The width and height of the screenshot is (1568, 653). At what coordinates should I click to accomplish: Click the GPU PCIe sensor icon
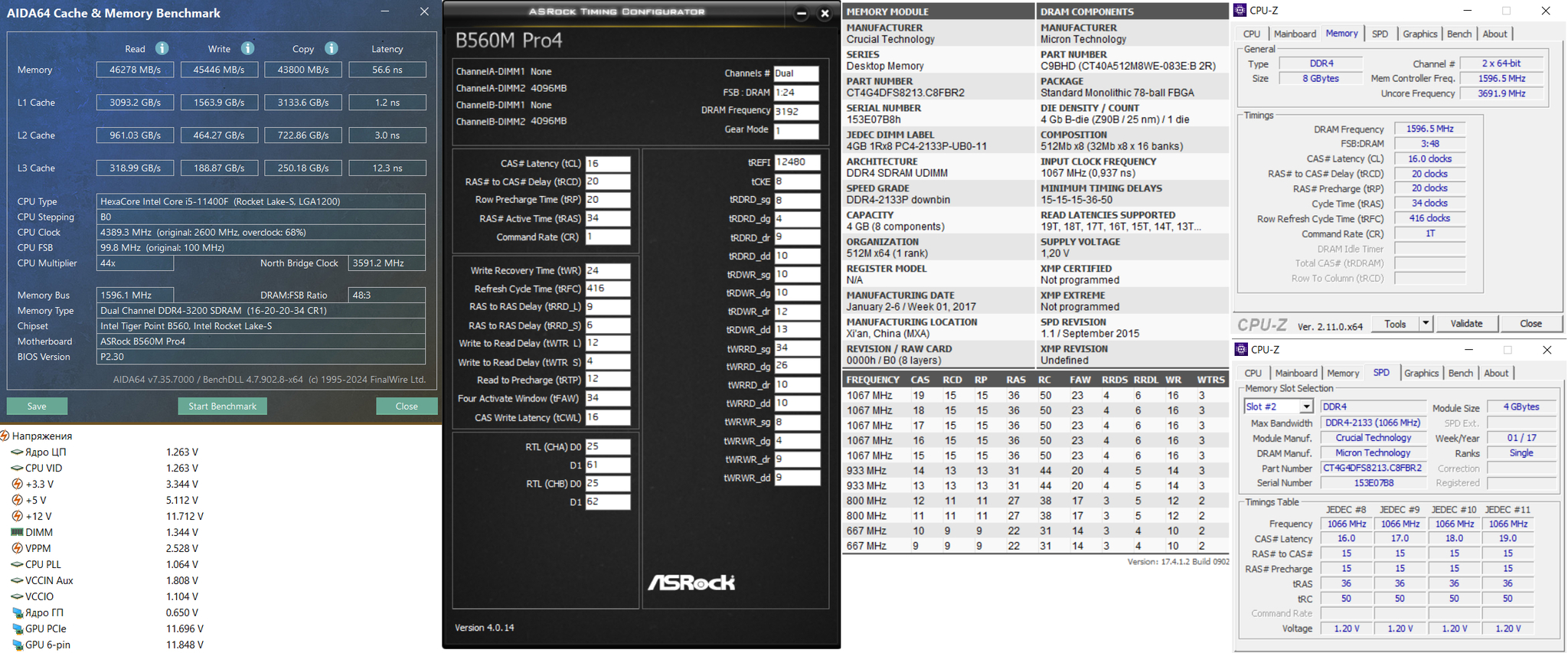[x=17, y=629]
